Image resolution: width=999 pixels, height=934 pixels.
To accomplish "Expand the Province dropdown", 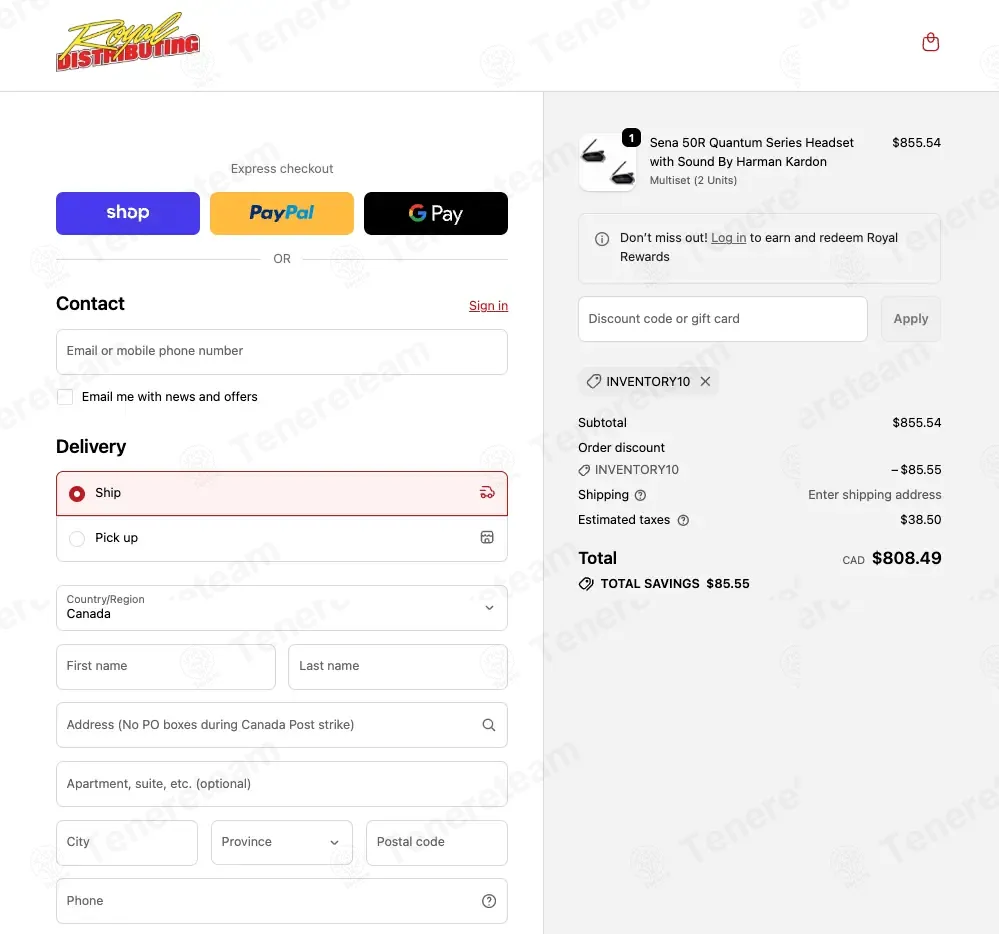I will coord(281,843).
